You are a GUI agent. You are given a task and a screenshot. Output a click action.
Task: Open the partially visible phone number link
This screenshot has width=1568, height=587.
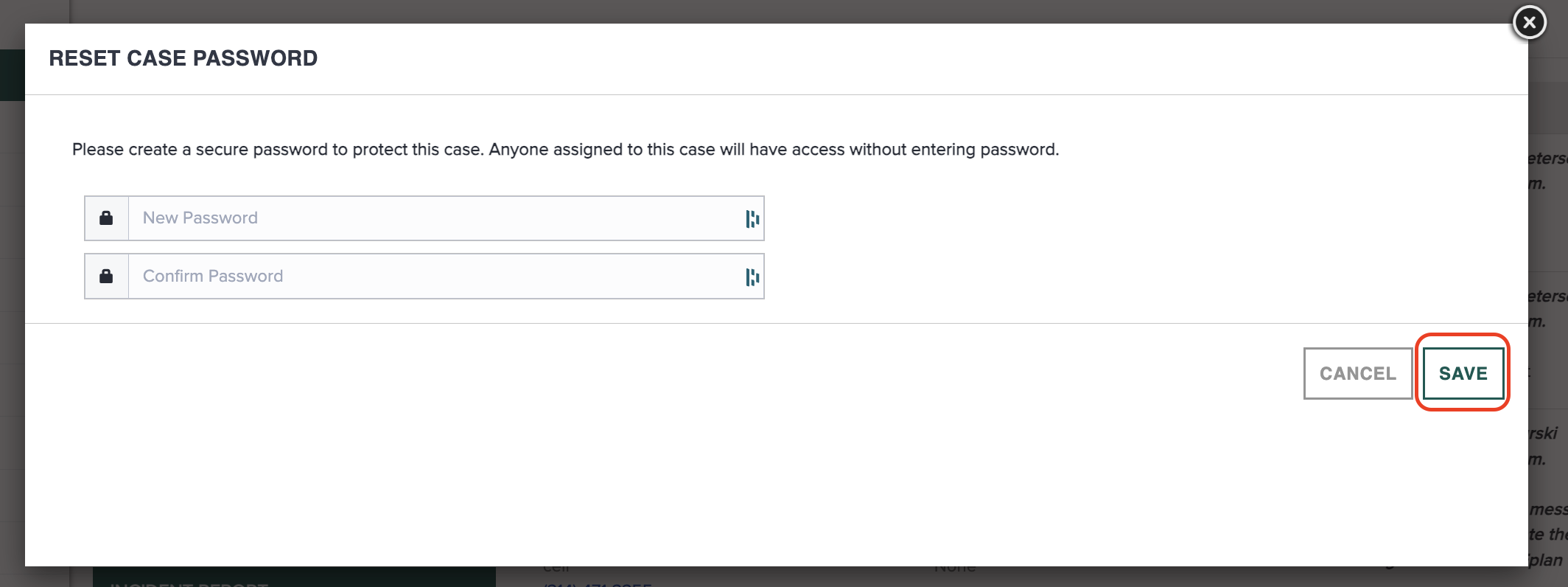click(x=597, y=583)
